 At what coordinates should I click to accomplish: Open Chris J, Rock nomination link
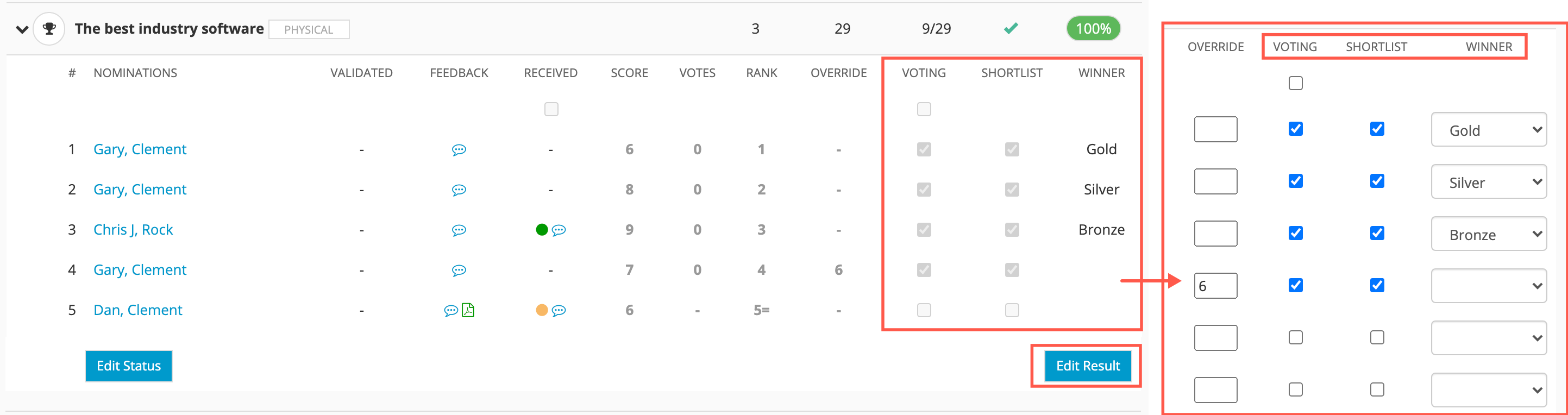[x=133, y=229]
